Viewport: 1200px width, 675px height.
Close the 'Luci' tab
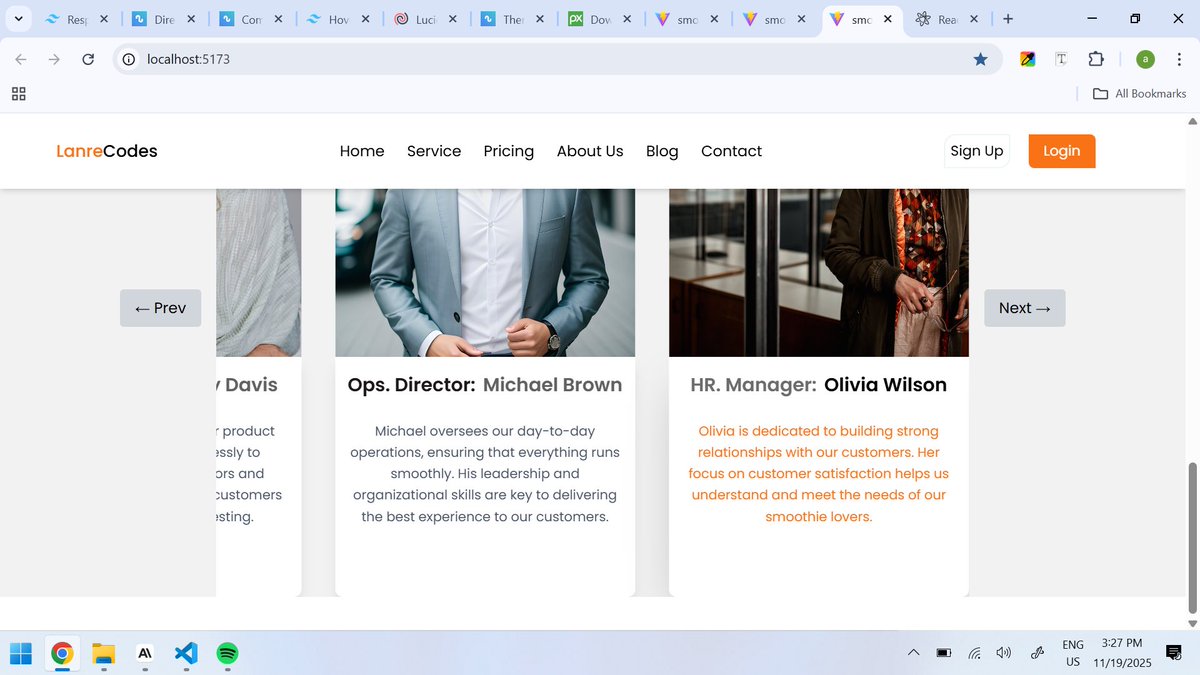[452, 19]
